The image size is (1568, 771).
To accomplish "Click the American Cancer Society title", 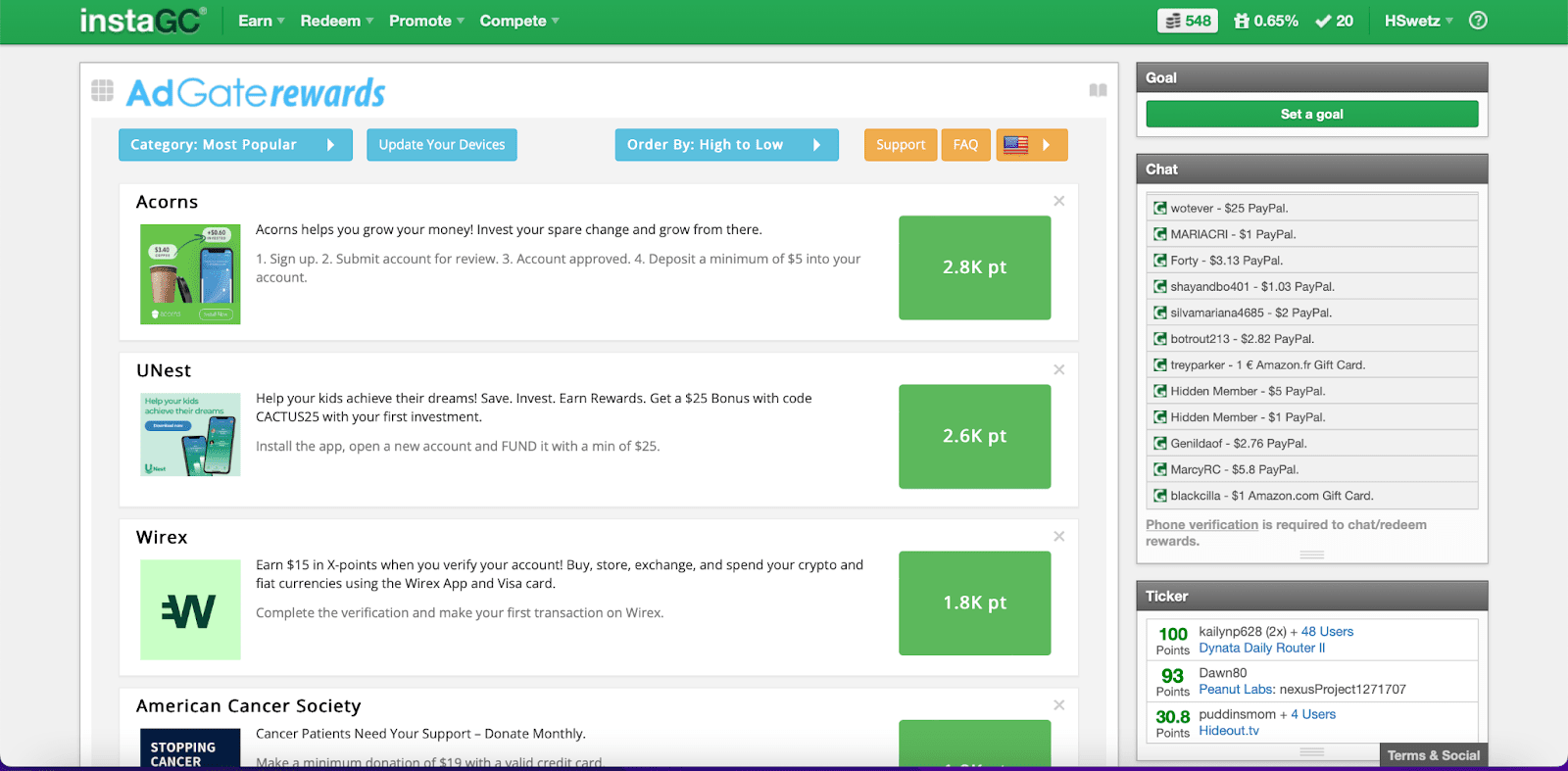I will [x=249, y=705].
